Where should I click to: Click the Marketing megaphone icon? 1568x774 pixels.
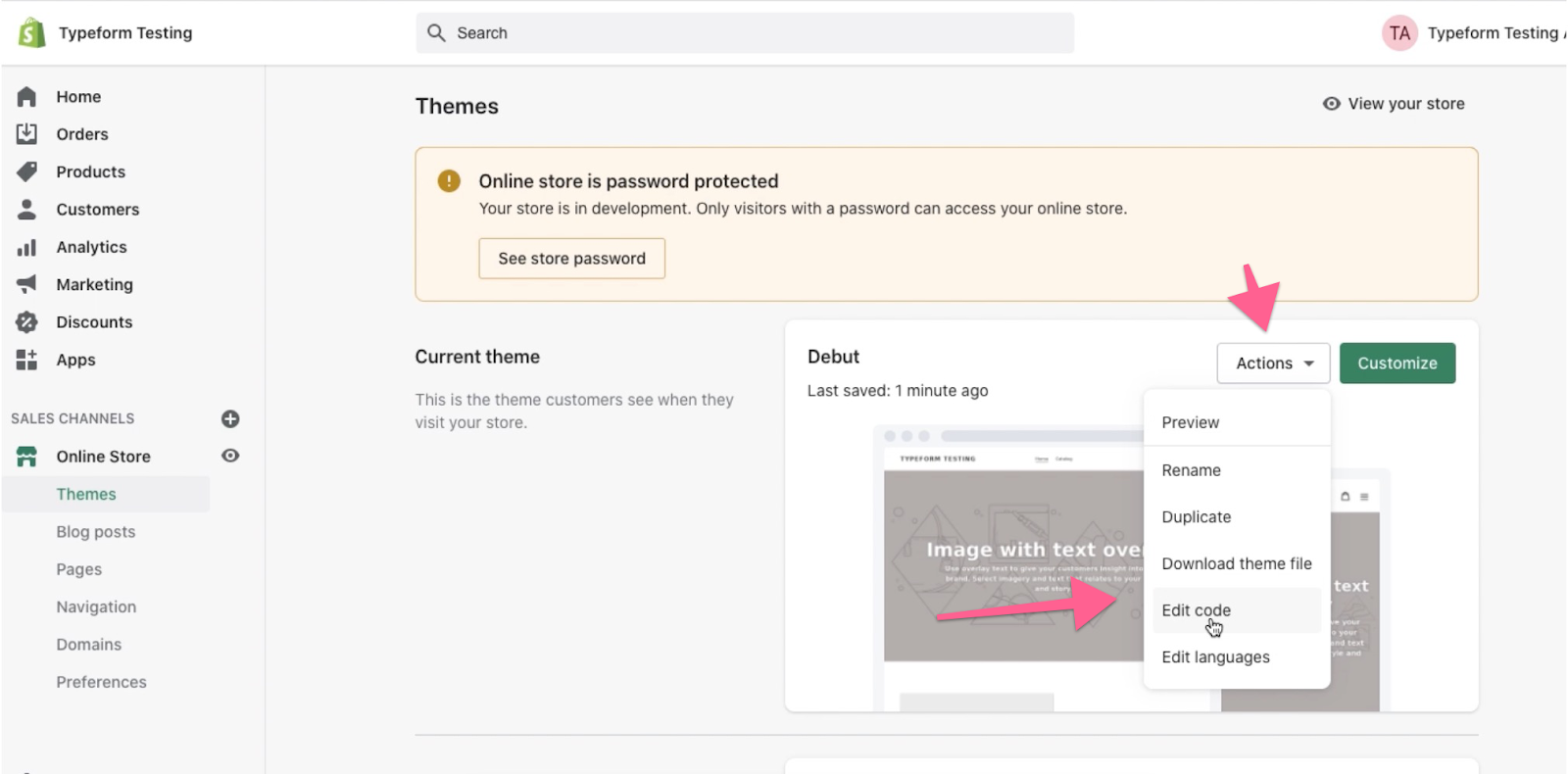point(26,284)
